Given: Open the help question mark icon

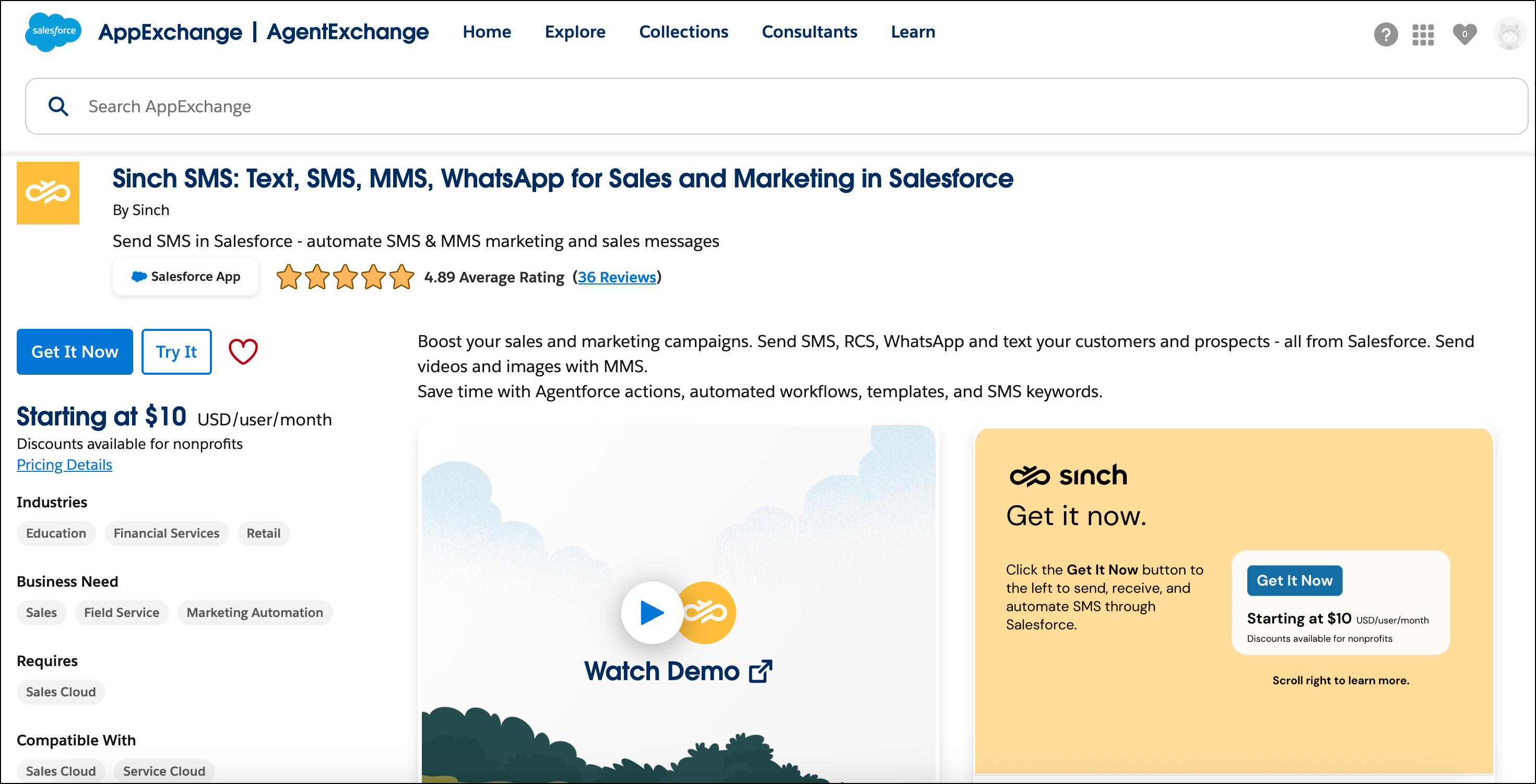Looking at the screenshot, I should [x=1385, y=34].
